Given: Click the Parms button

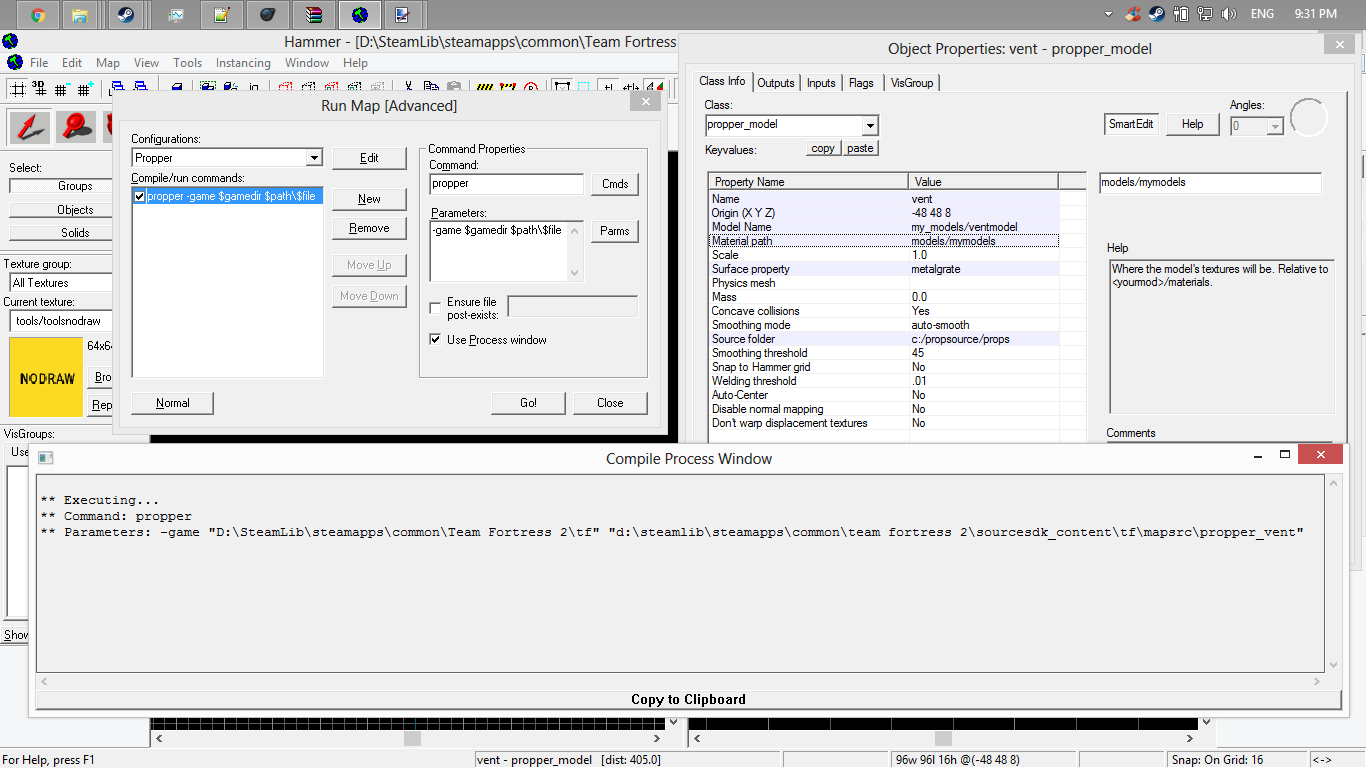Looking at the screenshot, I should [x=615, y=231].
